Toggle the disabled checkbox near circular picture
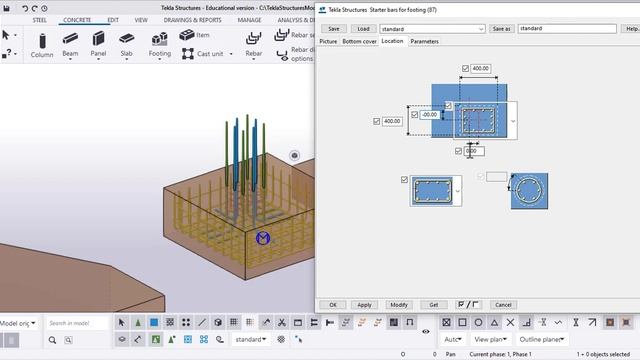The width and height of the screenshot is (640, 360). [480, 176]
